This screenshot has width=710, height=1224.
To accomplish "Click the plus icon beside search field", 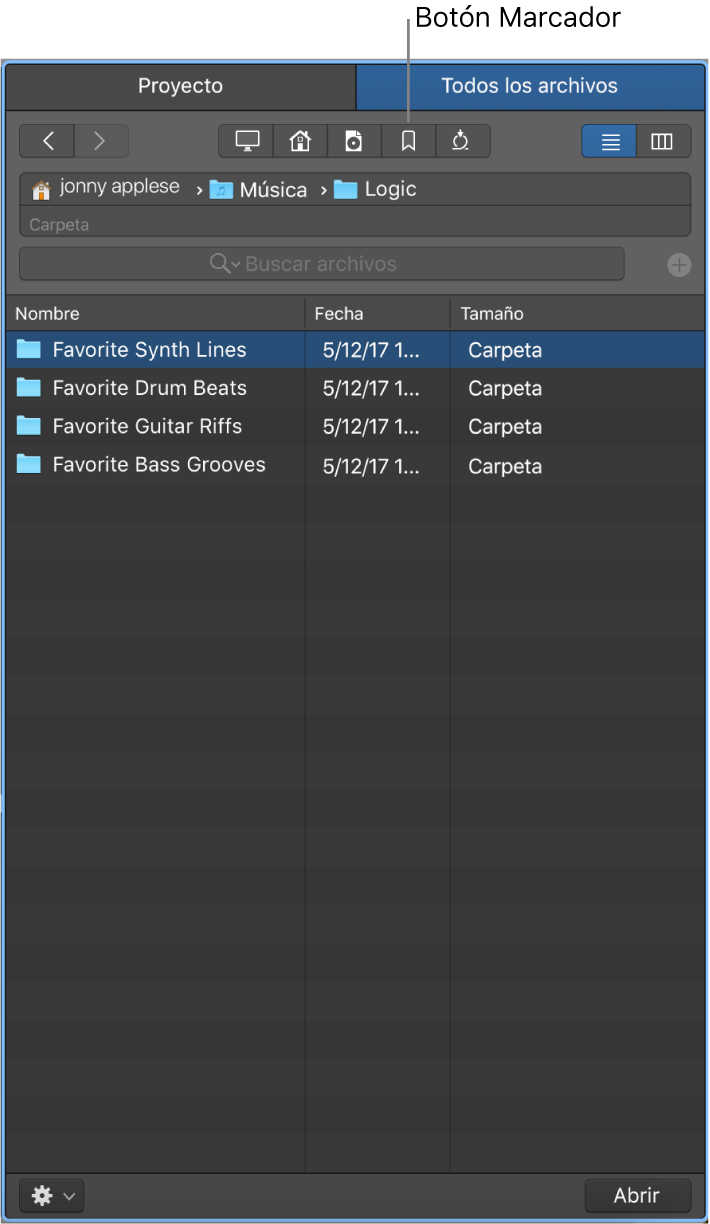I will click(679, 265).
